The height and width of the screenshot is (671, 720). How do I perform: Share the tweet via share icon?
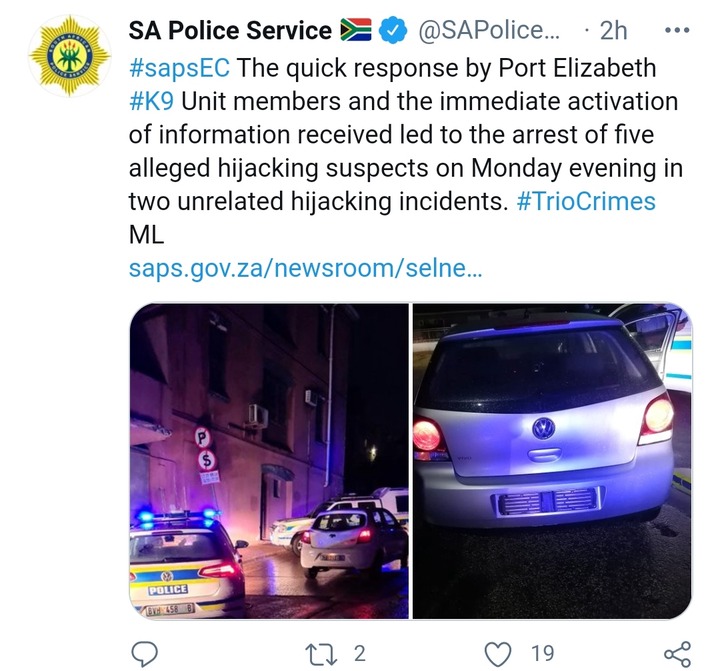point(678,654)
